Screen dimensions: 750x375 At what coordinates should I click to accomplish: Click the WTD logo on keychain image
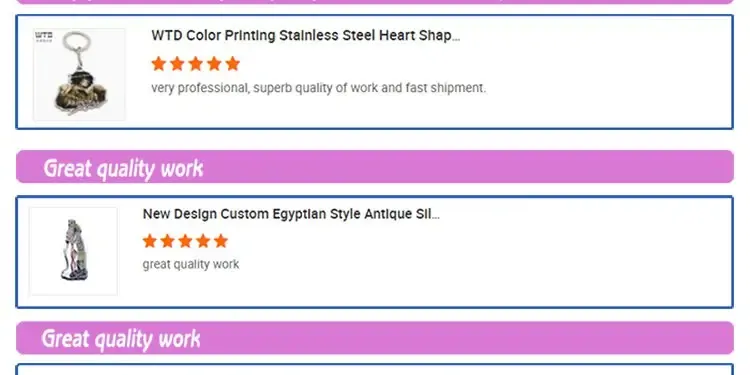tap(44, 36)
